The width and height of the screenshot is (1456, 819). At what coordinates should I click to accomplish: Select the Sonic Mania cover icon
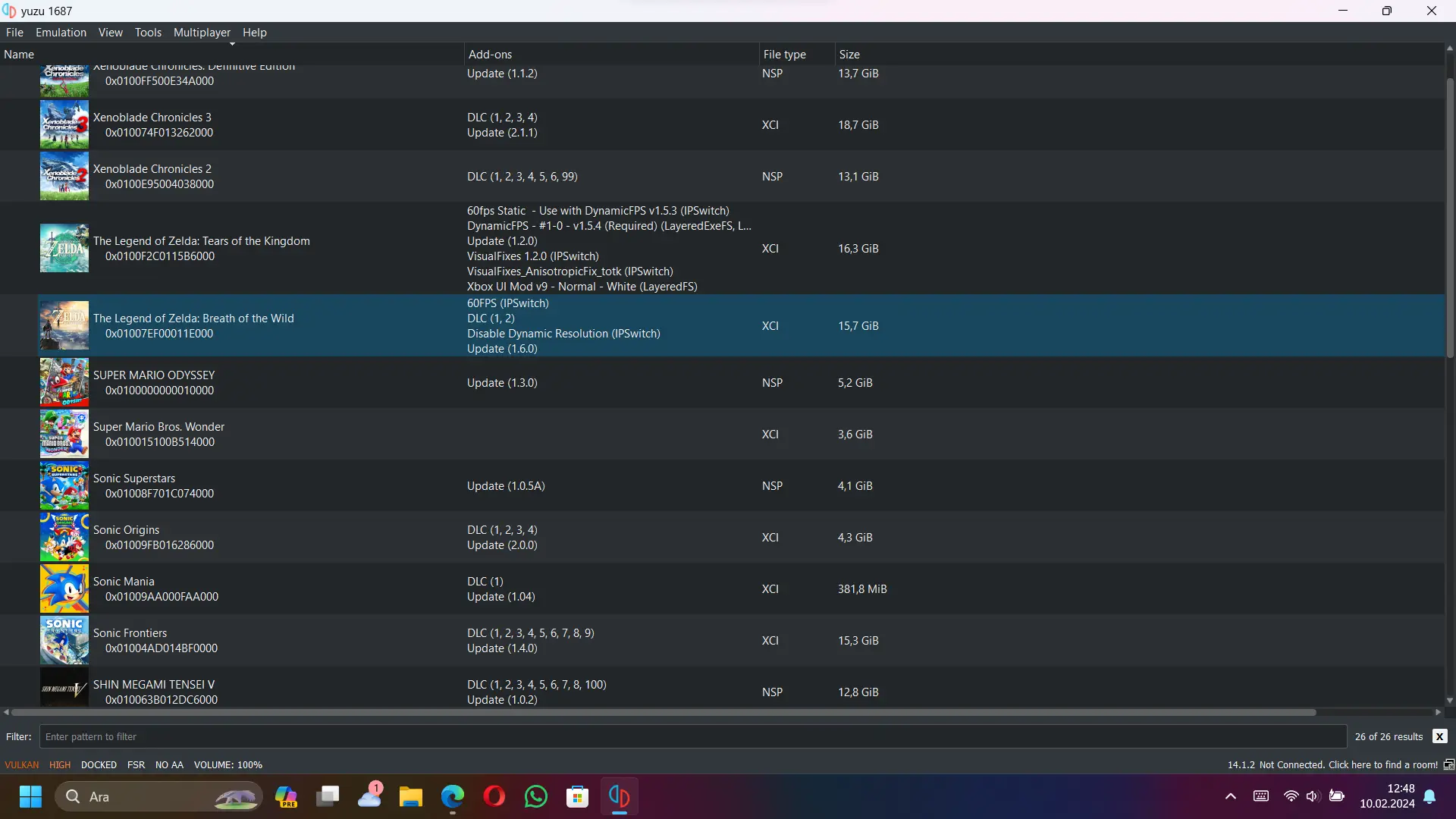[x=64, y=588]
